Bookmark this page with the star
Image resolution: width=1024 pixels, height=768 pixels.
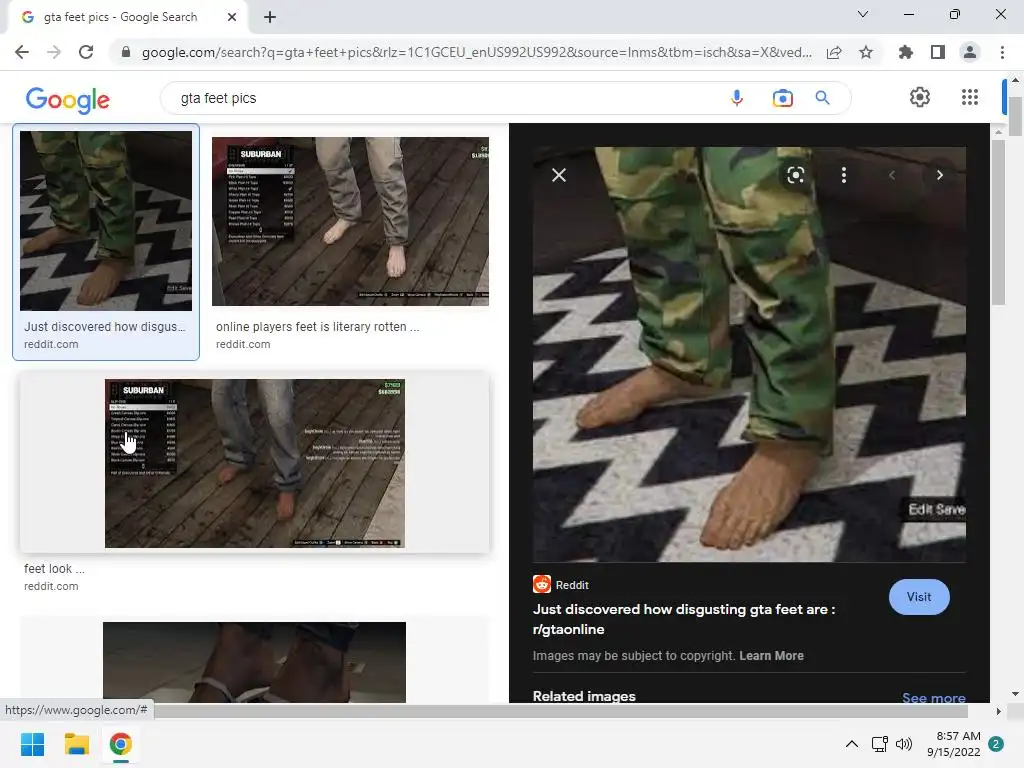[866, 52]
